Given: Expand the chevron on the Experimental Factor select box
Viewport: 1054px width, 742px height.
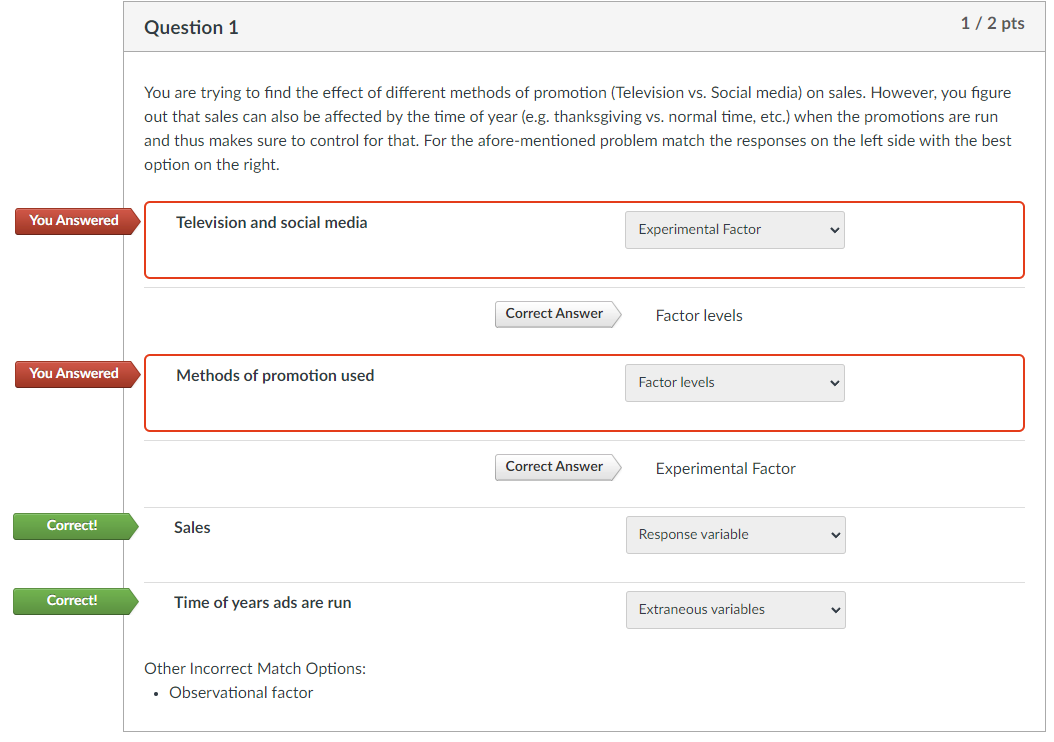Looking at the screenshot, I should (833, 230).
